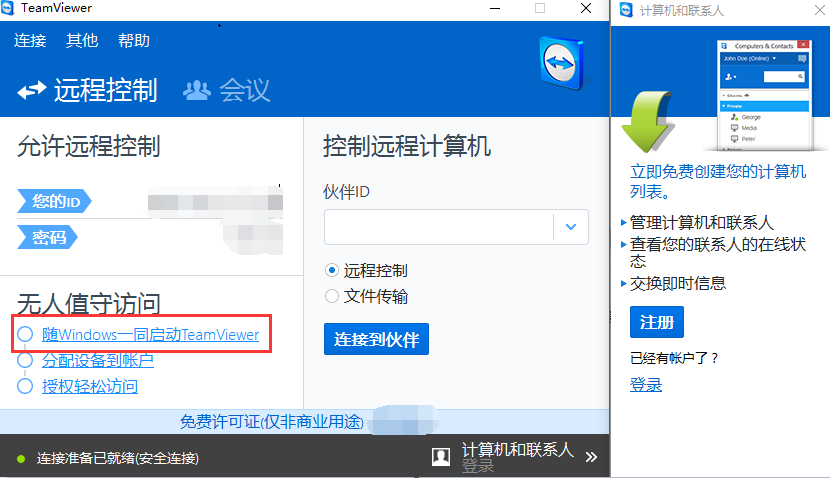Expand the 伙伴ID dropdown arrow
Image resolution: width=830 pixels, height=478 pixels.
click(571, 227)
